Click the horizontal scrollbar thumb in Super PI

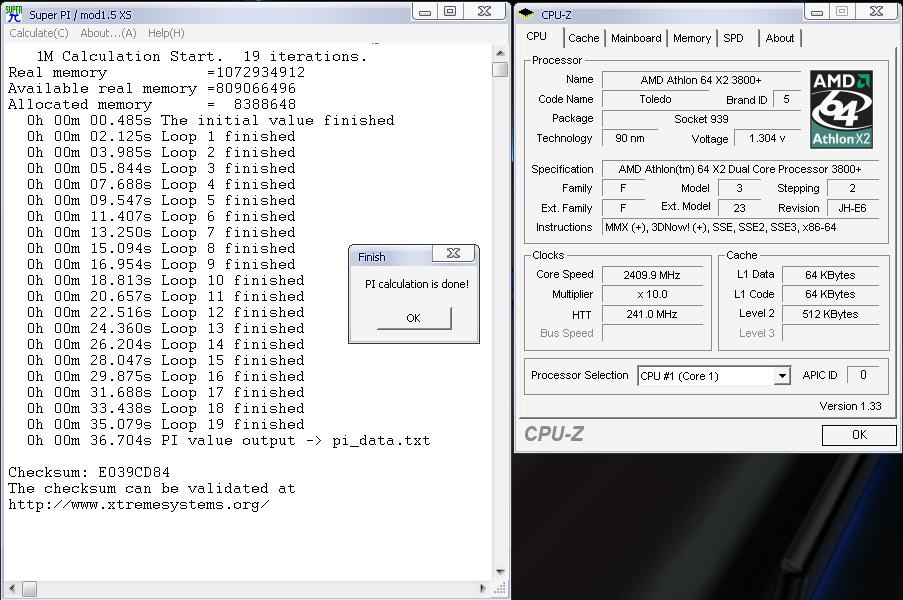coord(29,588)
